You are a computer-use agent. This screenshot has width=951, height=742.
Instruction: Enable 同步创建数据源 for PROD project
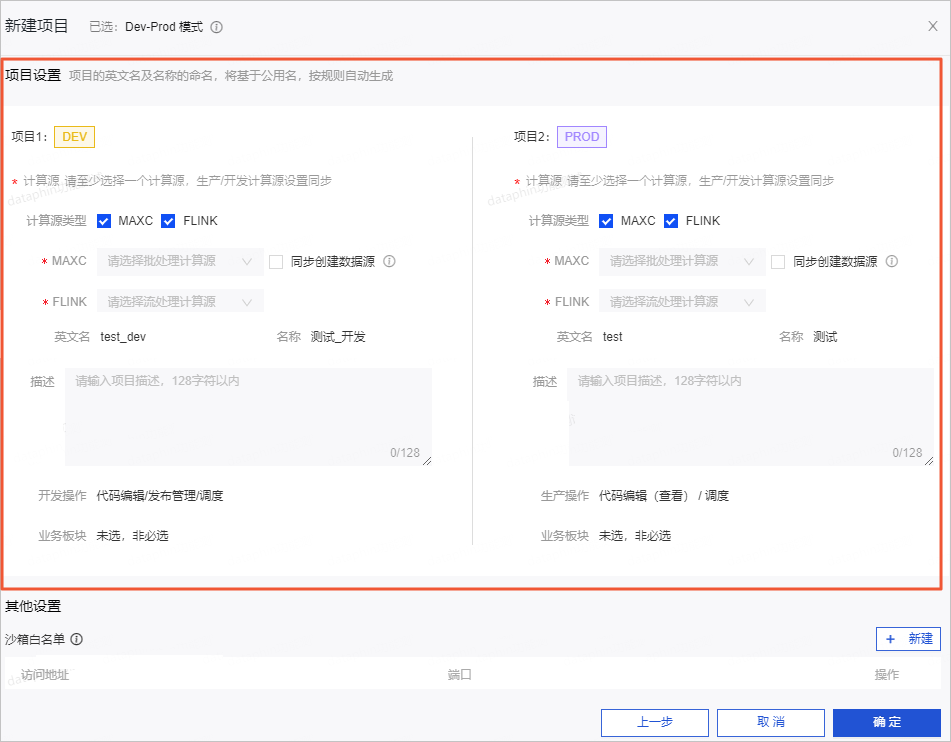tap(778, 261)
